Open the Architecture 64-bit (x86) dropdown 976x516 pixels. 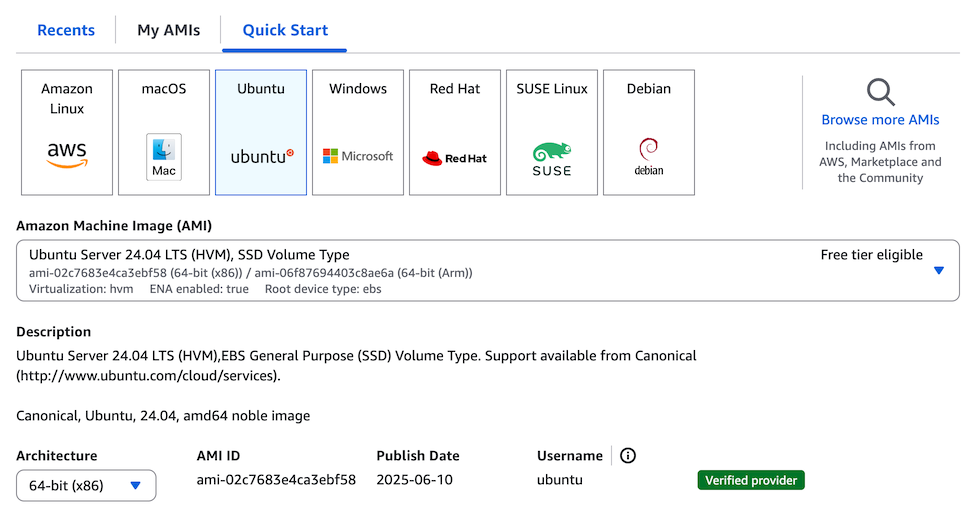coord(86,486)
